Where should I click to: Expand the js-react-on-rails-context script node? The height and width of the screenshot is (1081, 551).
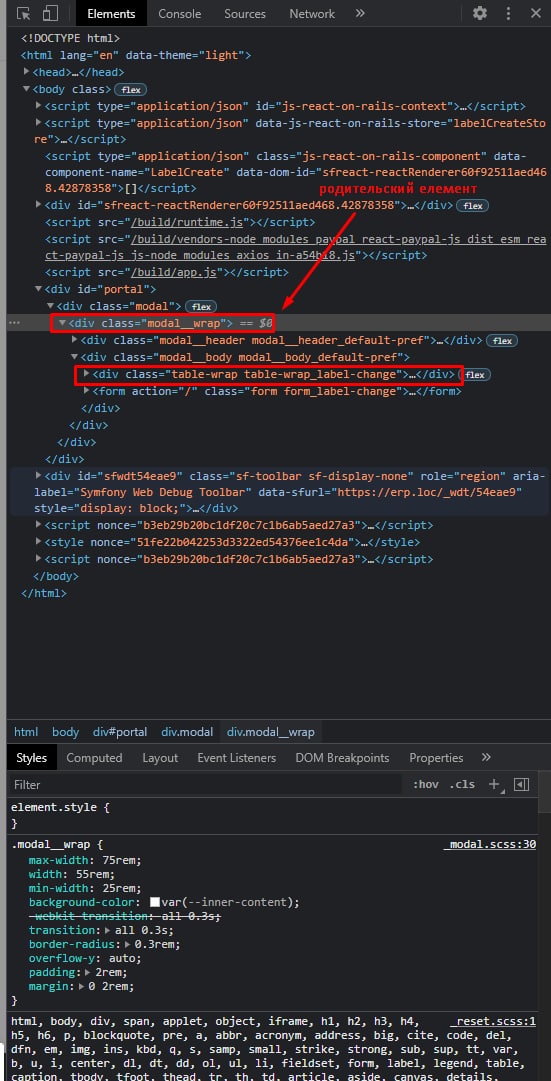[x=39, y=106]
